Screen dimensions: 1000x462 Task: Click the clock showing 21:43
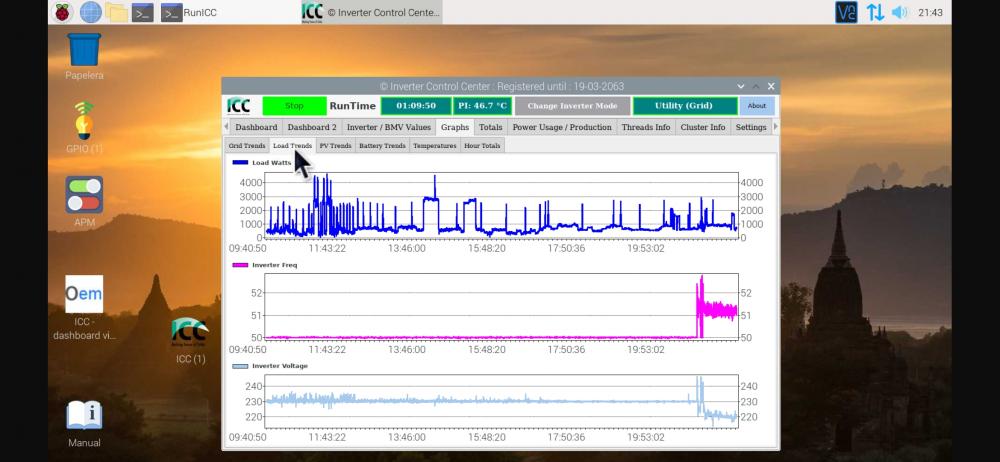pyautogui.click(x=930, y=12)
